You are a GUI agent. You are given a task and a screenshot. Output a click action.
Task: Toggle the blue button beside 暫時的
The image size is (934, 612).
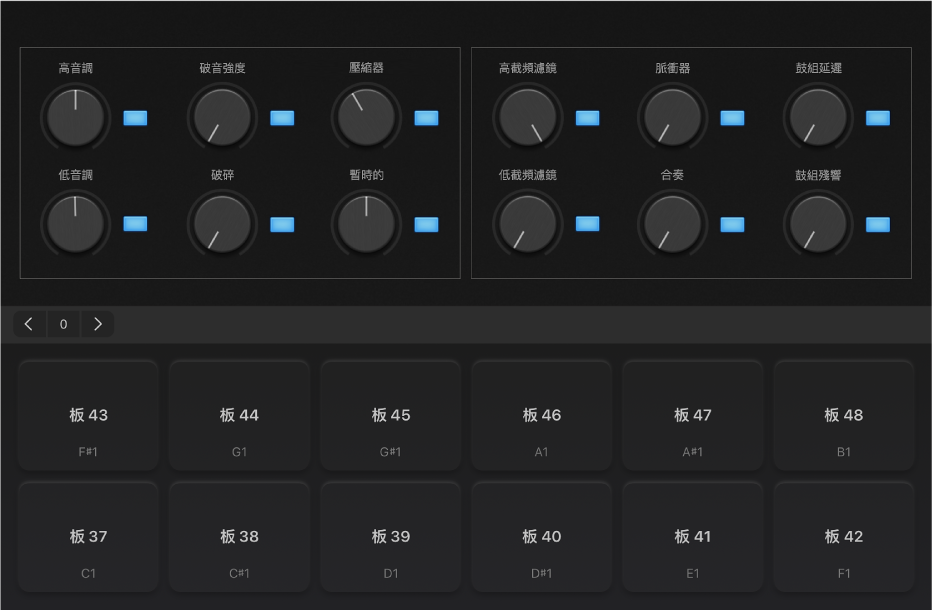coord(426,225)
